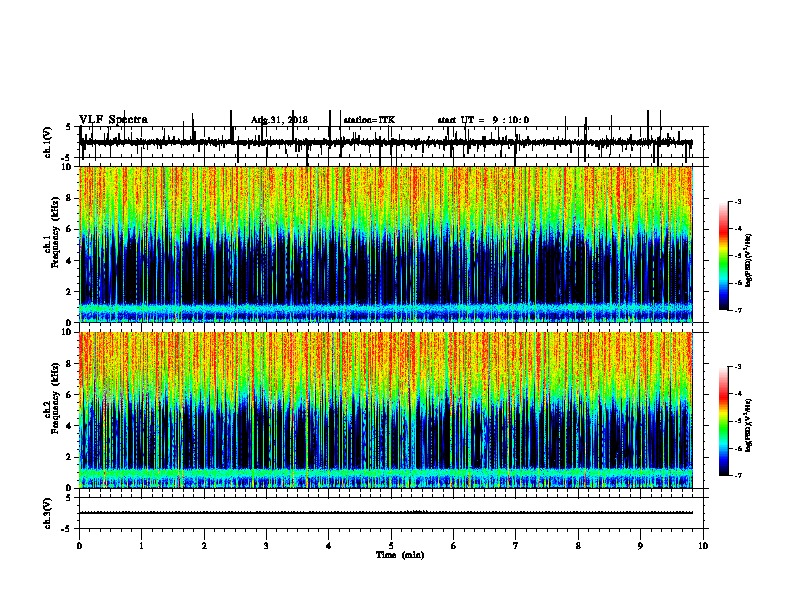Viewport: 792px width, 612px height.
Task: Select the ch.2 frequency tick "4"
Action: [x=70, y=426]
